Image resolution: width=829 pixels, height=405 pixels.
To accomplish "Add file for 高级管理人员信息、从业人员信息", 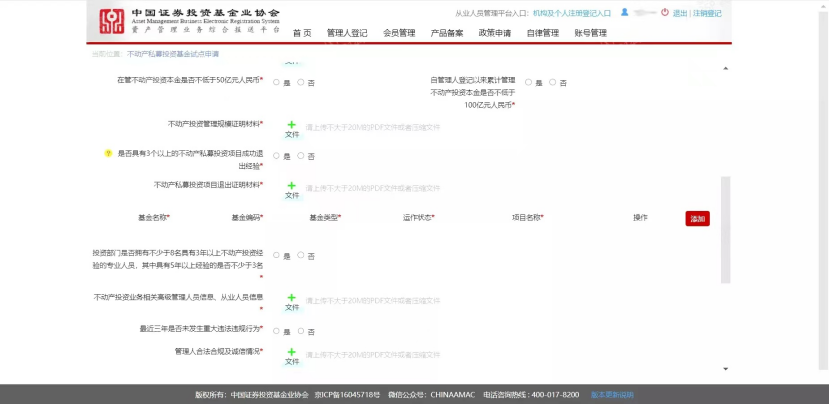I will (x=292, y=302).
